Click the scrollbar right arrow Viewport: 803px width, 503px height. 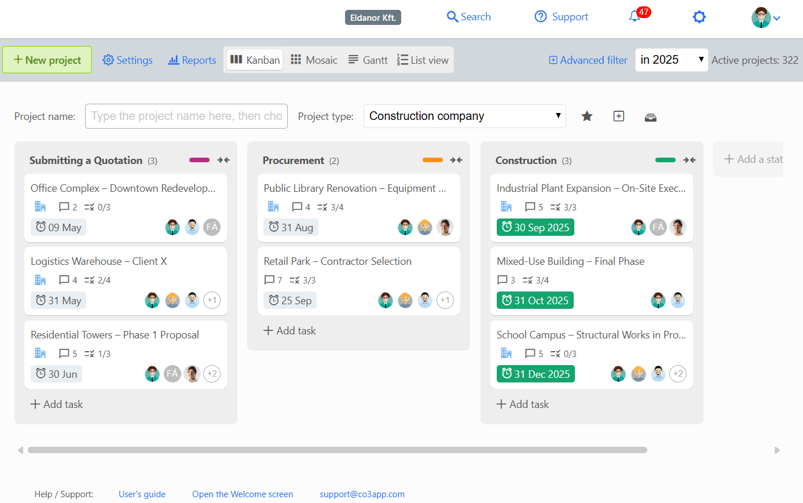tap(777, 450)
